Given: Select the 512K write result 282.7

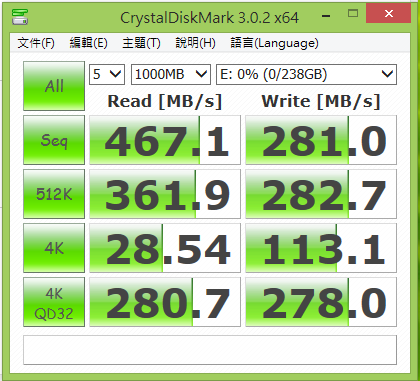Looking at the screenshot, I should (321, 194).
